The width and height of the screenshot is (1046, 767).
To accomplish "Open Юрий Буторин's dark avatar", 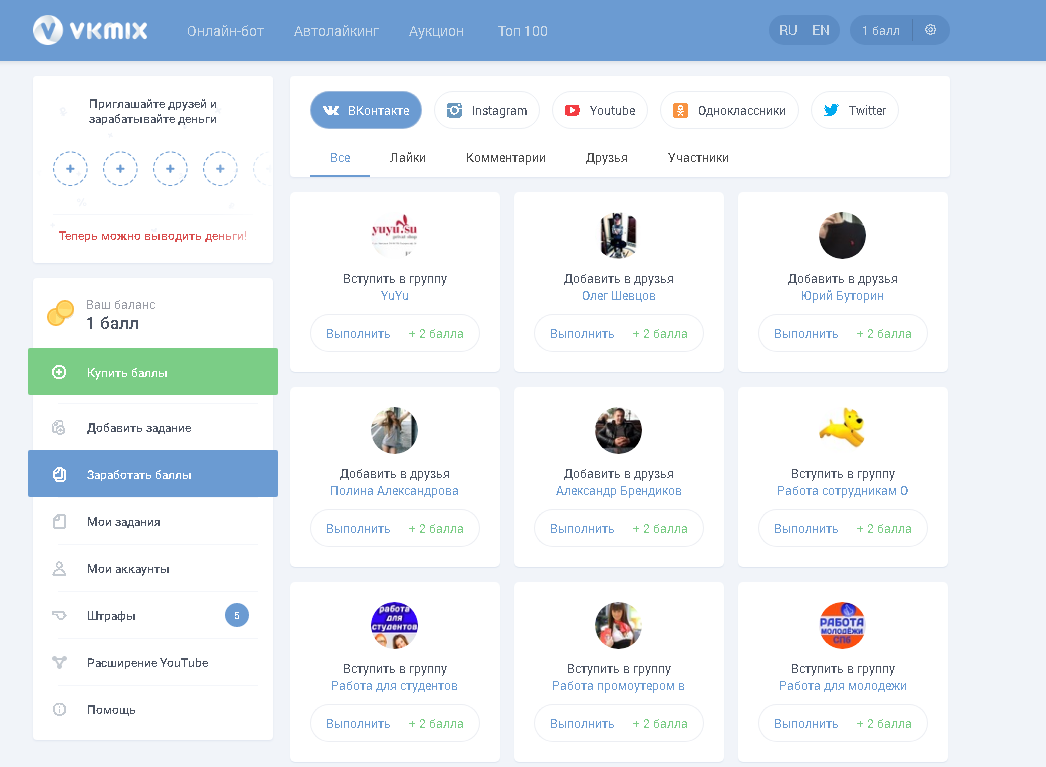I will [x=843, y=235].
